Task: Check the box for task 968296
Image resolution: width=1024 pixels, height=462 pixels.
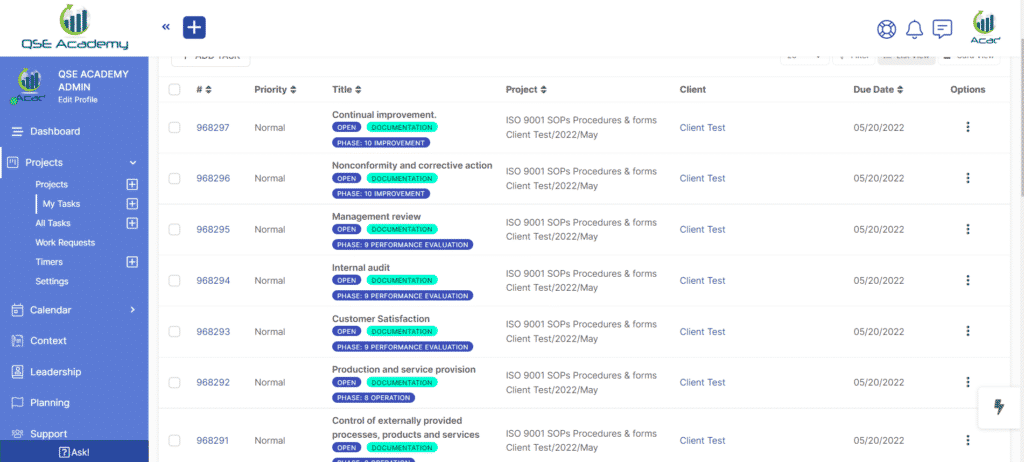Action: click(174, 178)
